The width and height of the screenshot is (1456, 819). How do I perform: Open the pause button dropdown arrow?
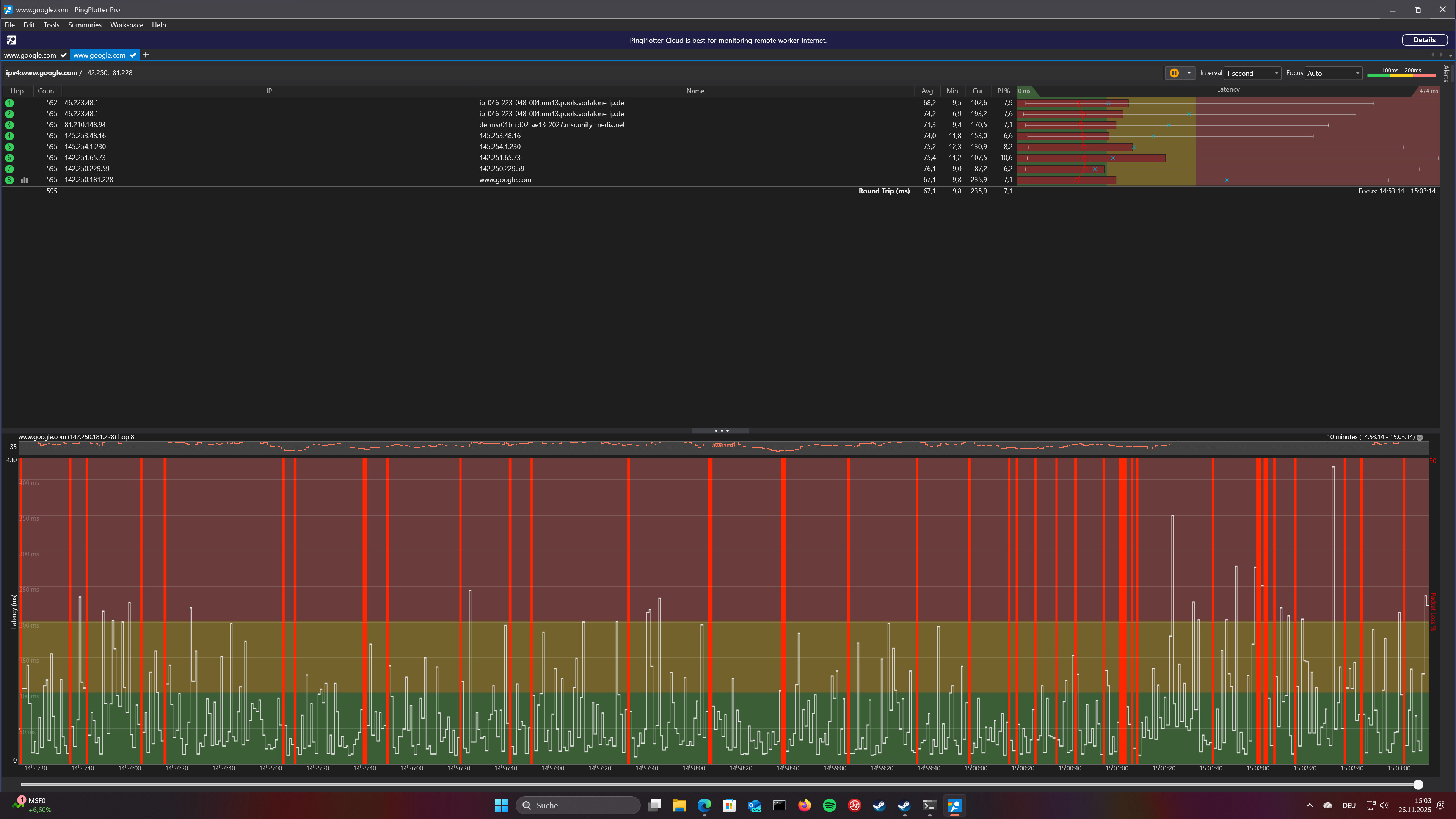1189,73
